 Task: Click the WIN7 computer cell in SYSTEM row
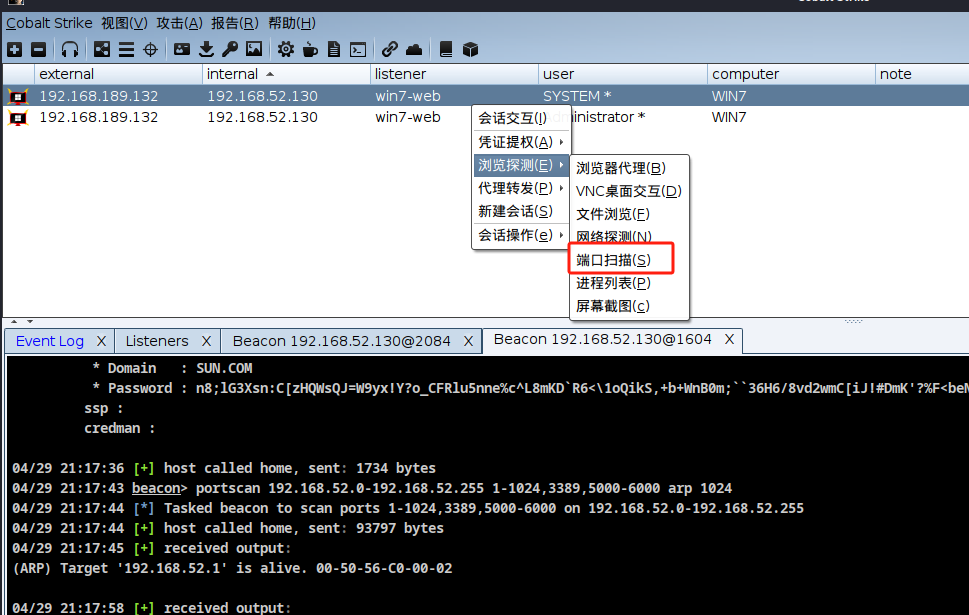tap(791, 96)
